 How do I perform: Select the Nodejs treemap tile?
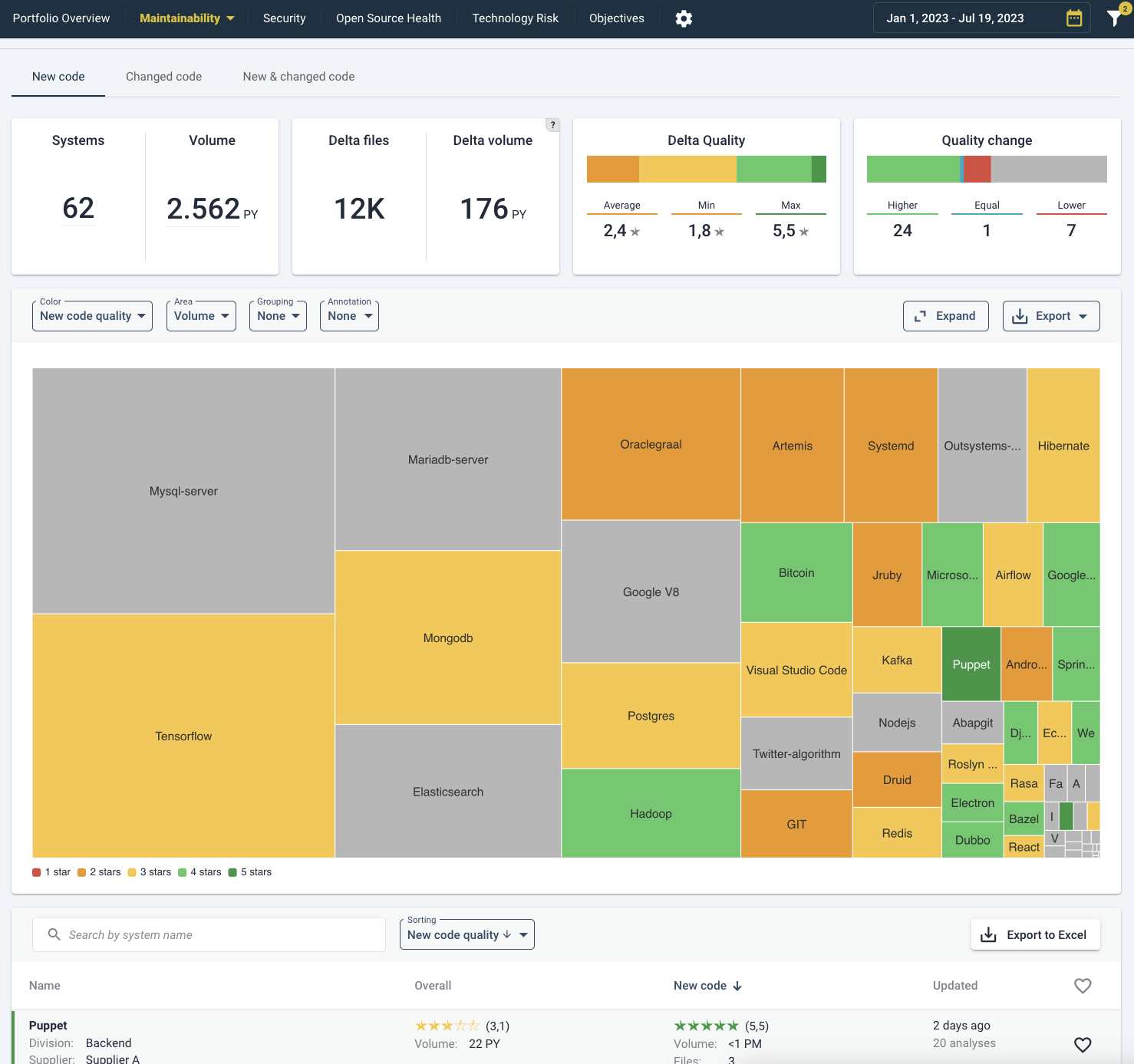[897, 723]
